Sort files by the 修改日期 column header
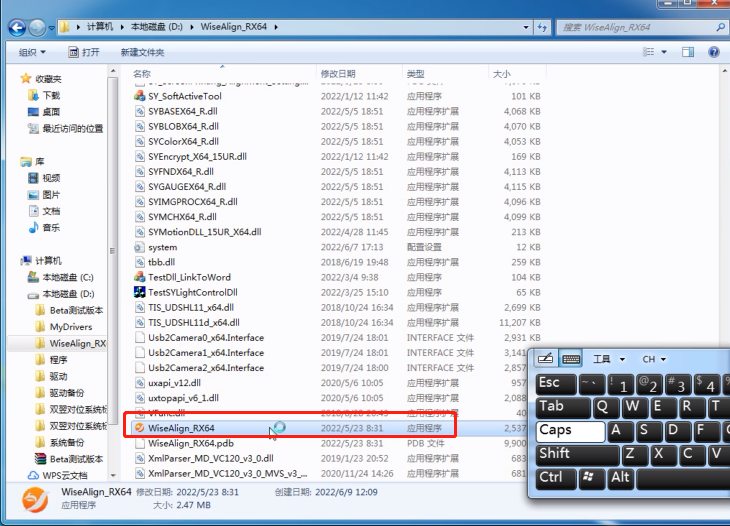The image size is (730, 526). click(338, 74)
